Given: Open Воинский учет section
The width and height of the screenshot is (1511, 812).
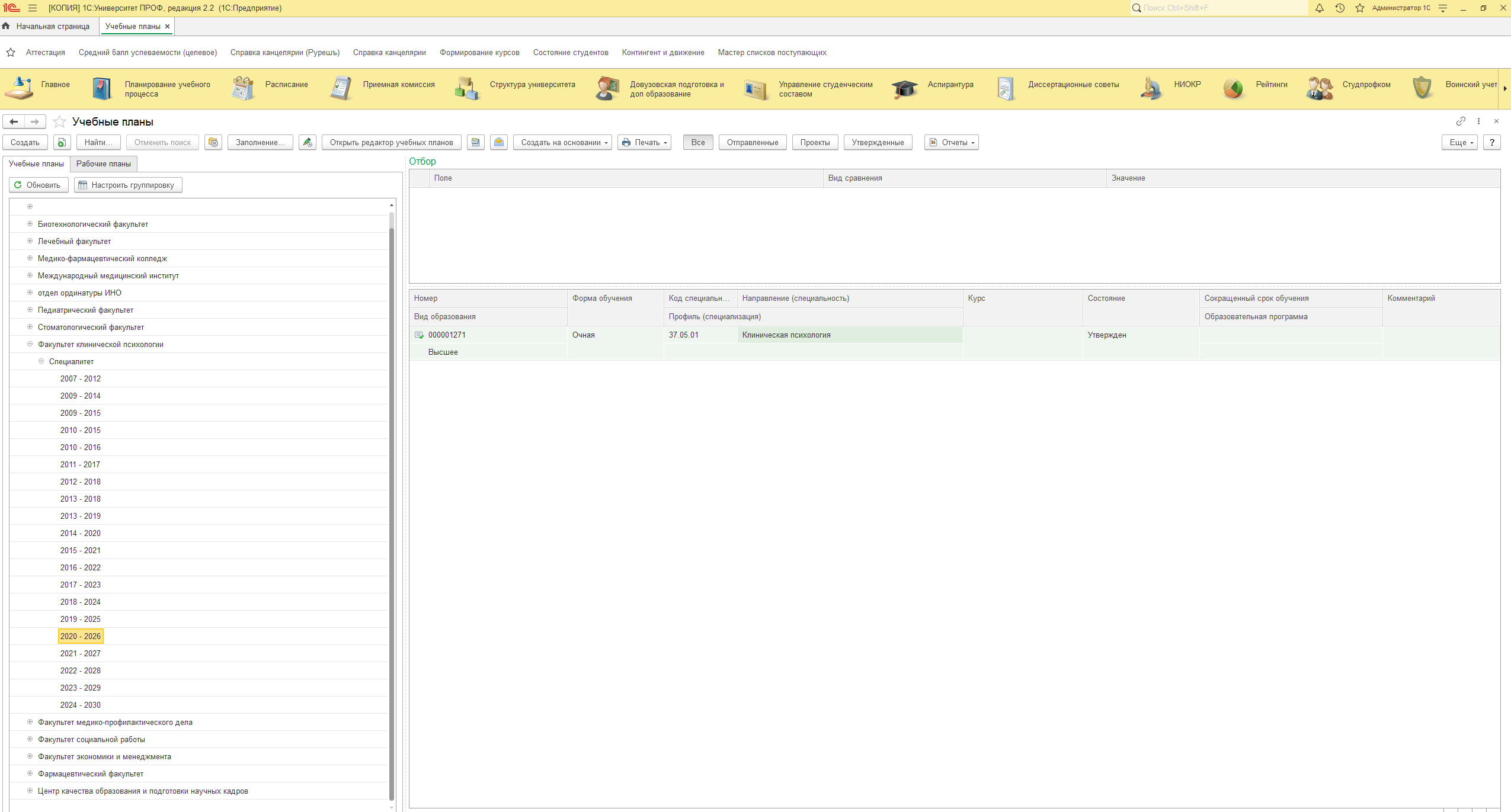Looking at the screenshot, I should [1455, 88].
